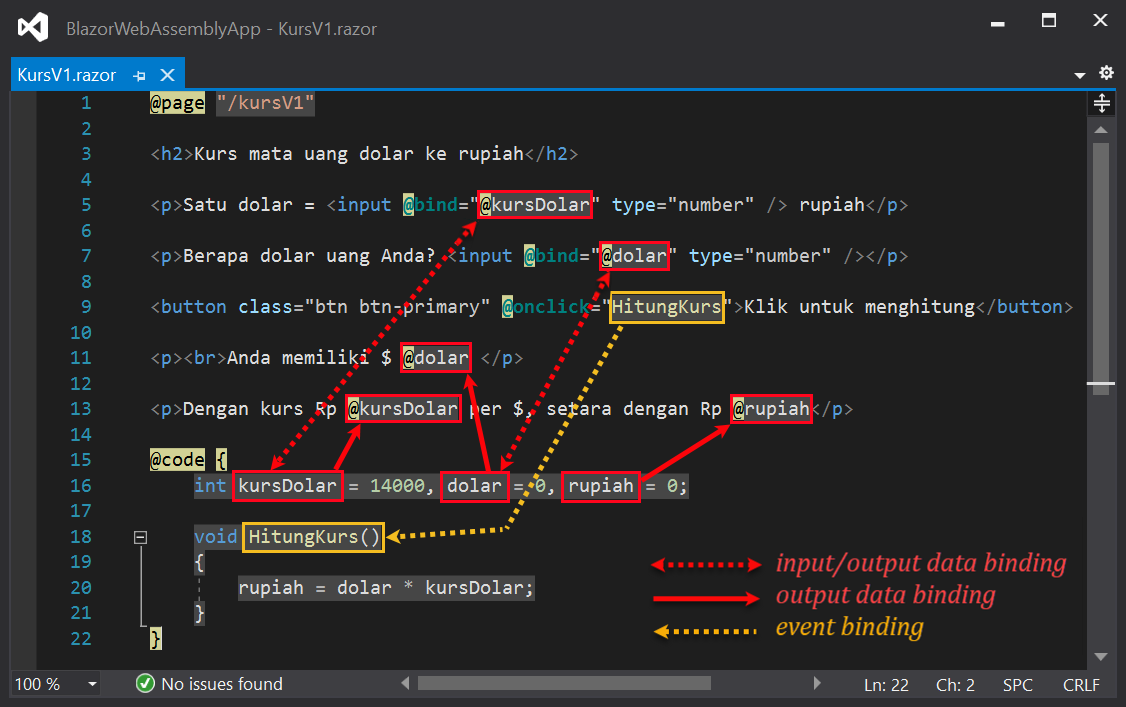The width and height of the screenshot is (1126, 707).
Task: Select the KursV1.razor tab
Action: point(65,73)
